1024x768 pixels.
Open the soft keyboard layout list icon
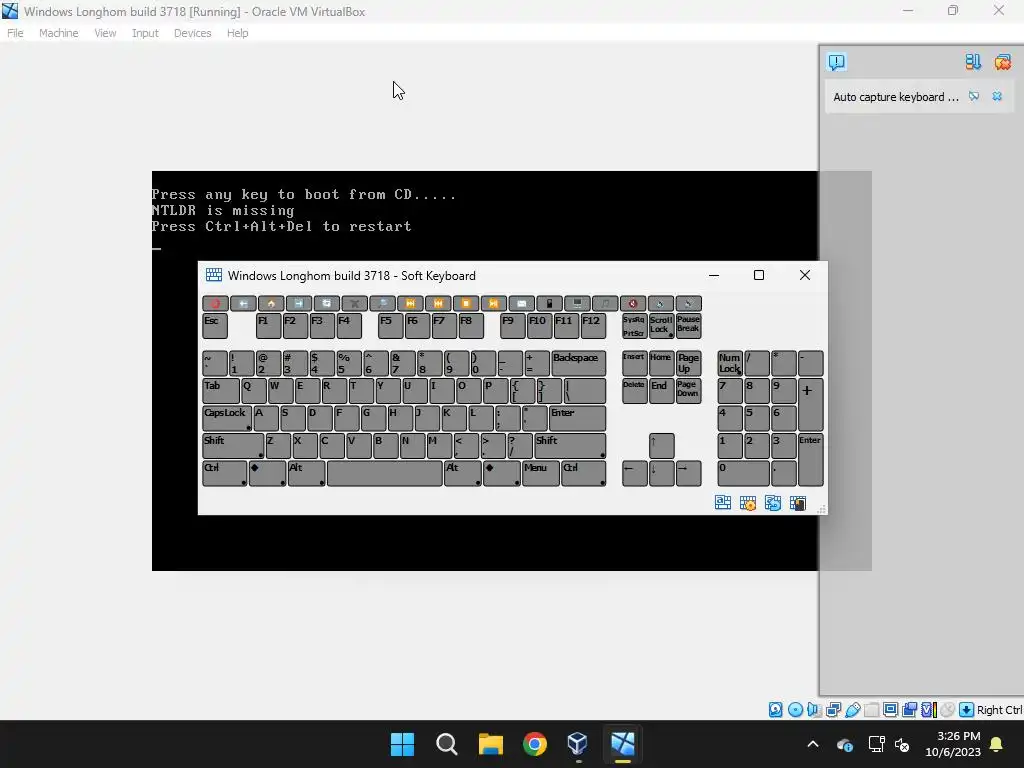click(x=723, y=503)
